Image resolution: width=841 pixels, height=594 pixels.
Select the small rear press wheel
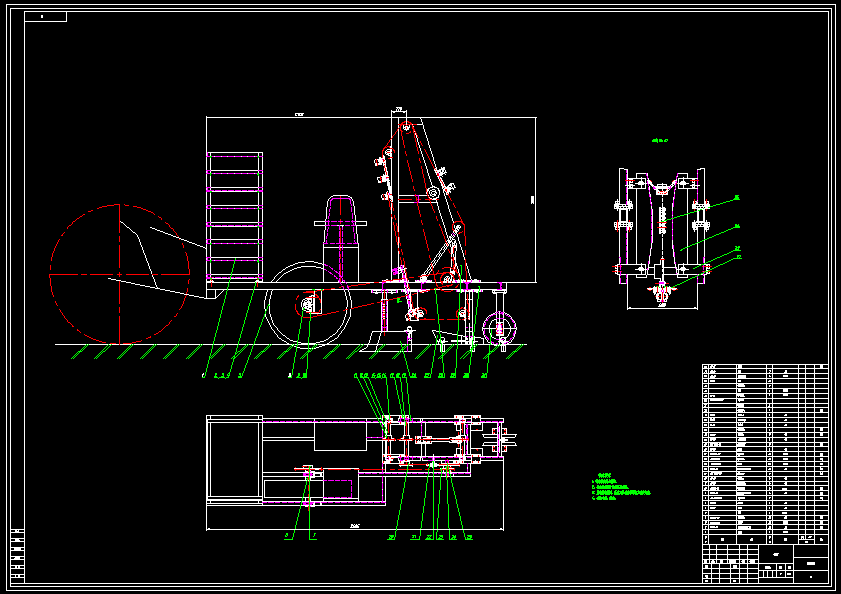pos(499,329)
